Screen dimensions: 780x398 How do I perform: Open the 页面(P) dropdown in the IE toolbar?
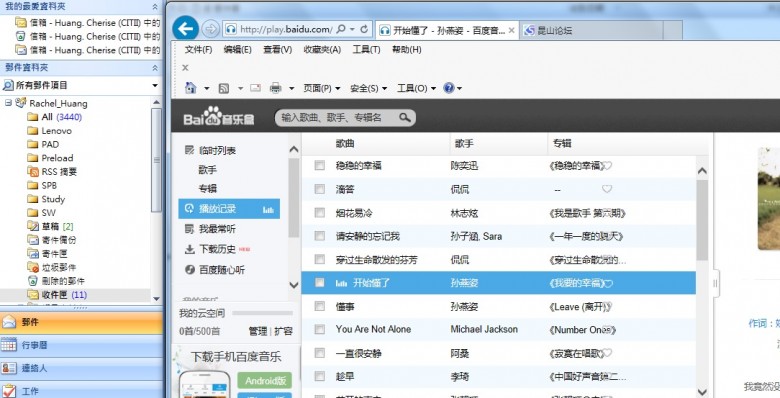pos(321,89)
